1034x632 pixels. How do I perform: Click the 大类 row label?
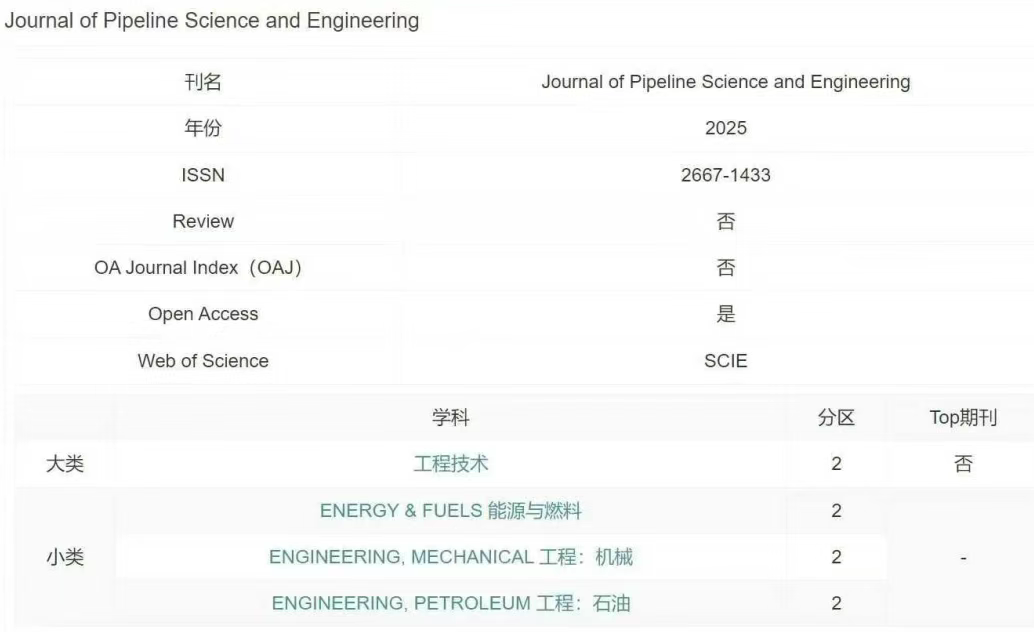pyautogui.click(x=65, y=464)
